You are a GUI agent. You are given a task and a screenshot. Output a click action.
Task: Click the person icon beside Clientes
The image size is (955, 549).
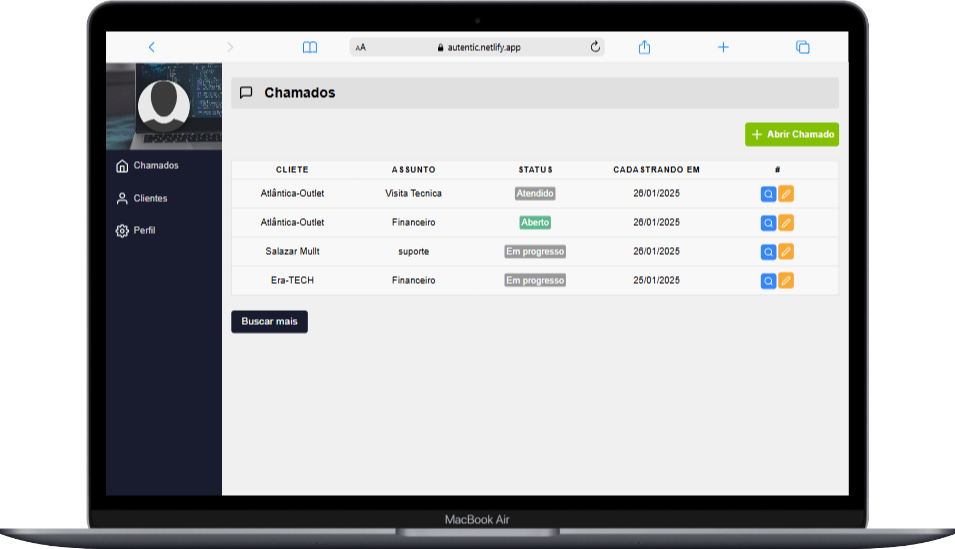pyautogui.click(x=122, y=199)
